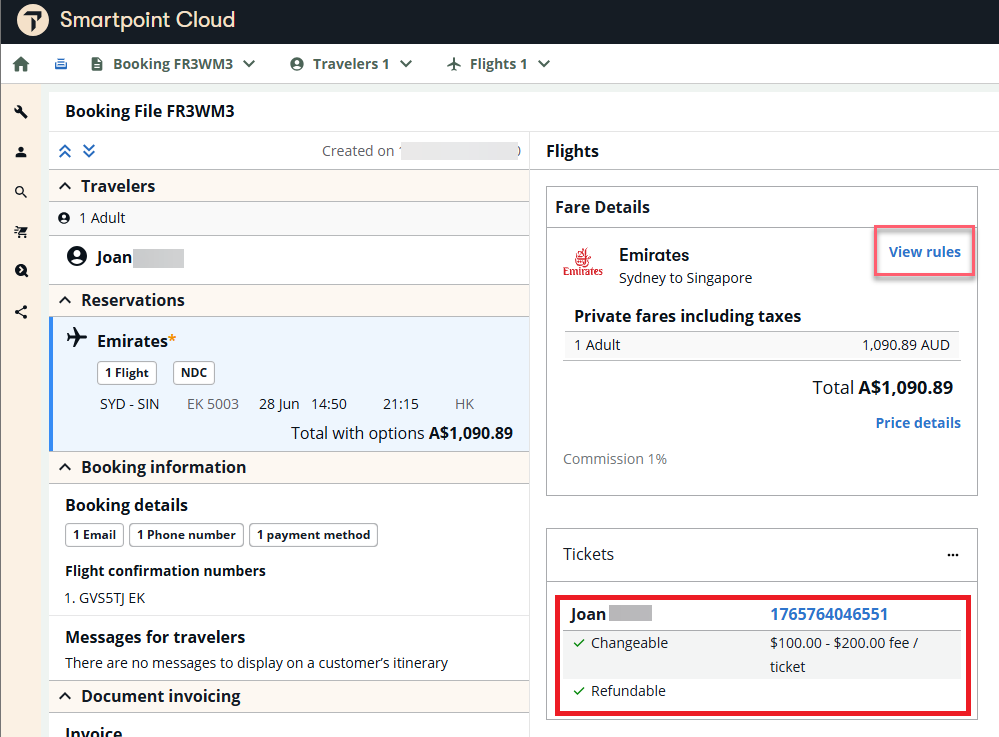Collapse the Travelers section
The height and width of the screenshot is (737, 999).
click(x=66, y=186)
